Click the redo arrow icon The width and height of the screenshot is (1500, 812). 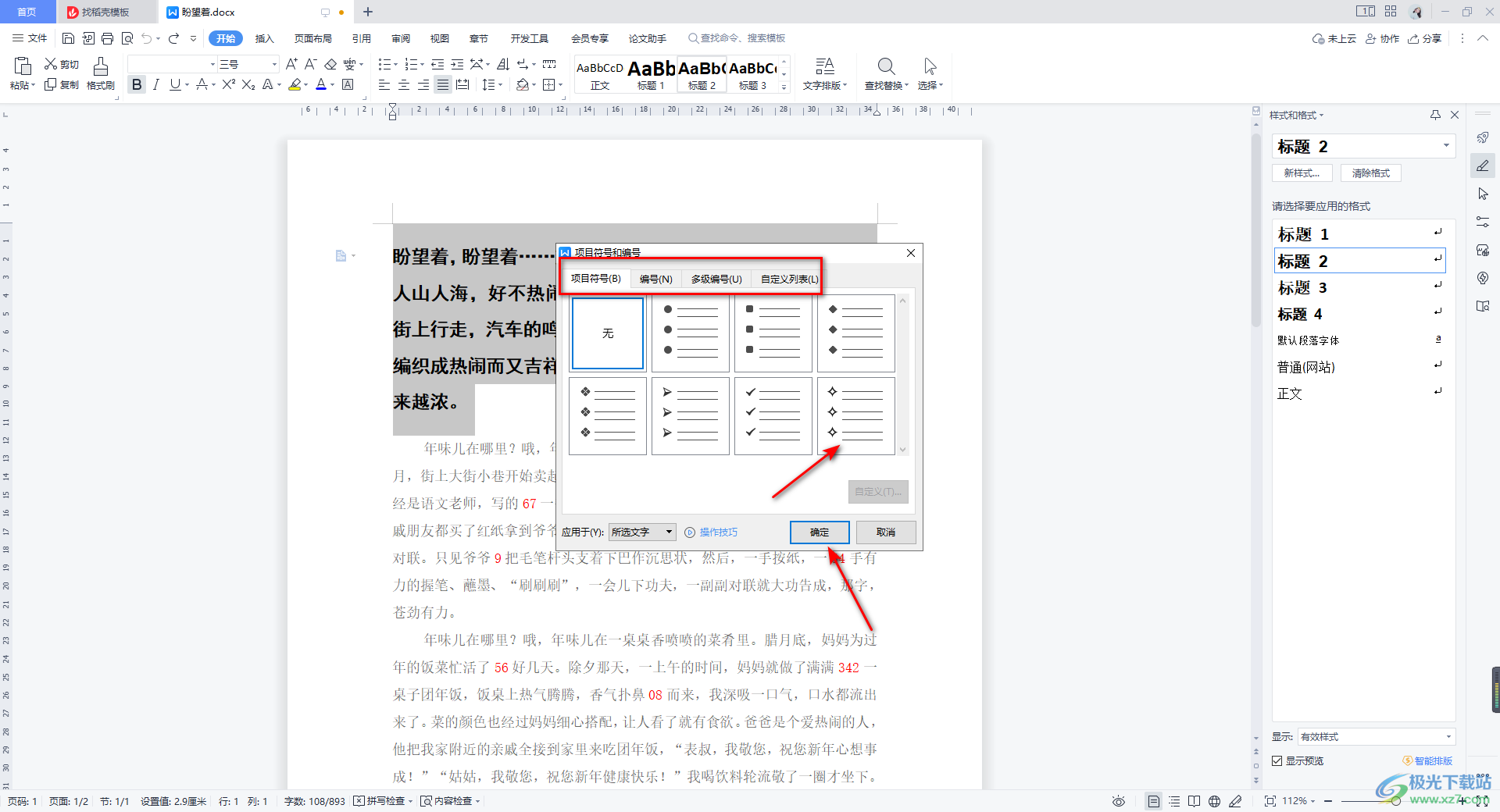pos(173,38)
